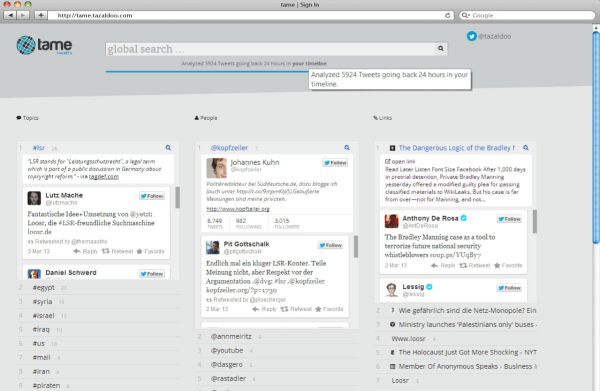Follow Lutz Mache on Twitter

152,196
